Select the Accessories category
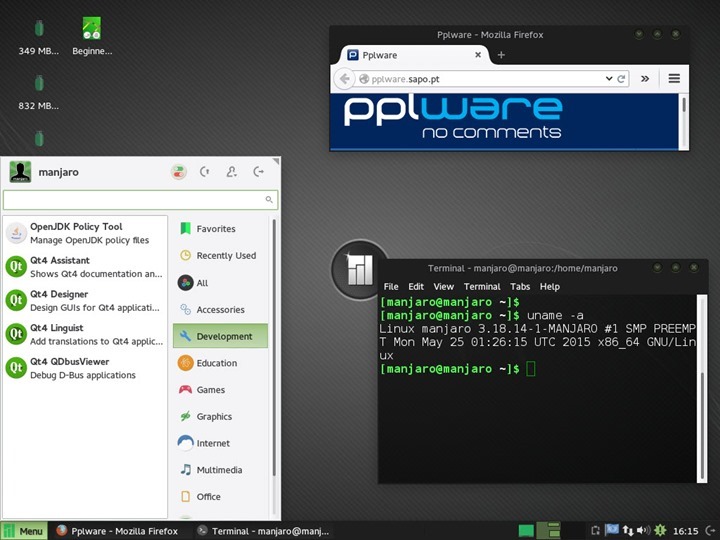Viewport: 720px width, 540px height. pyautogui.click(x=220, y=309)
